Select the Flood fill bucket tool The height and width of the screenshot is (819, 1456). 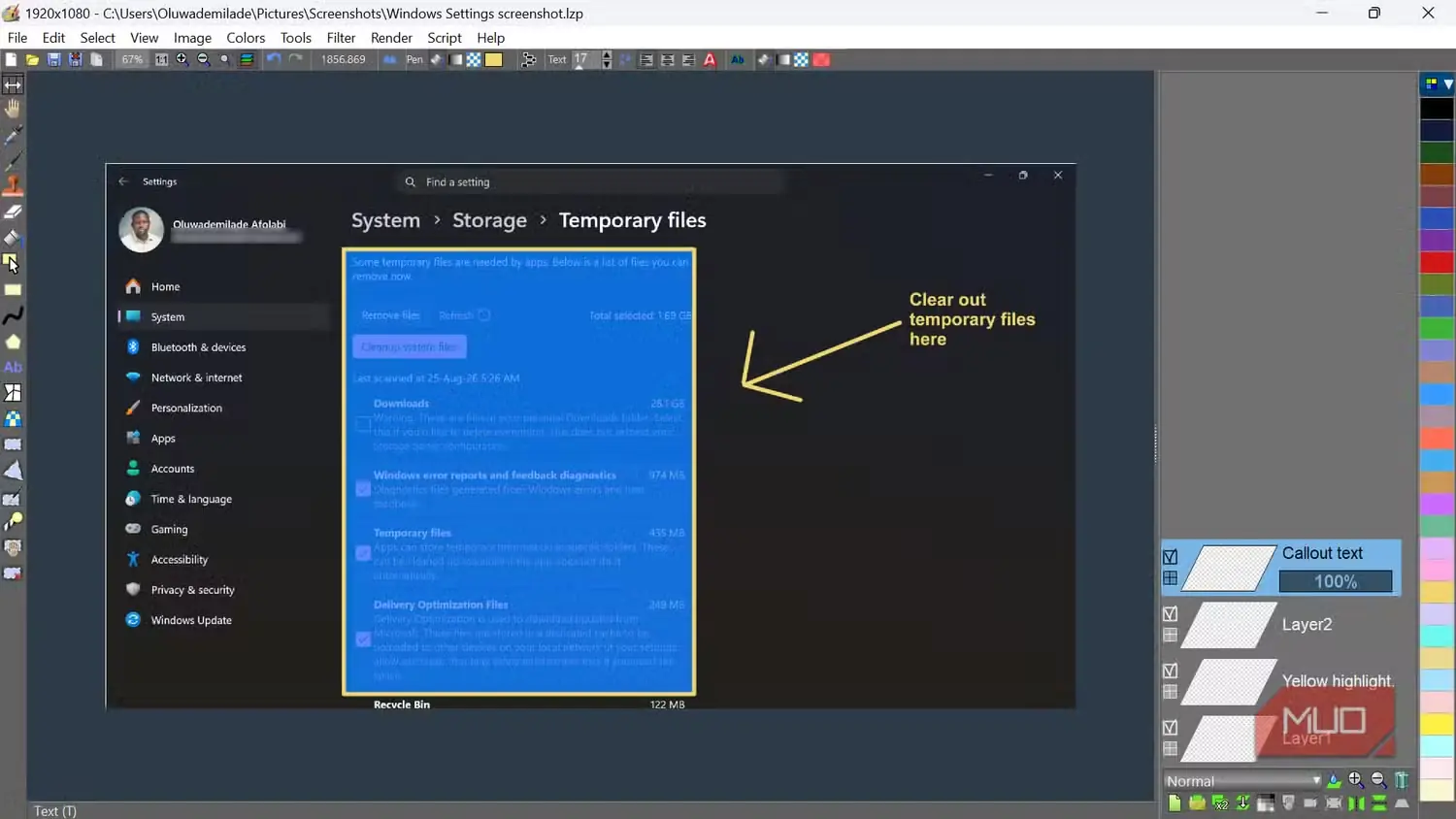13,237
